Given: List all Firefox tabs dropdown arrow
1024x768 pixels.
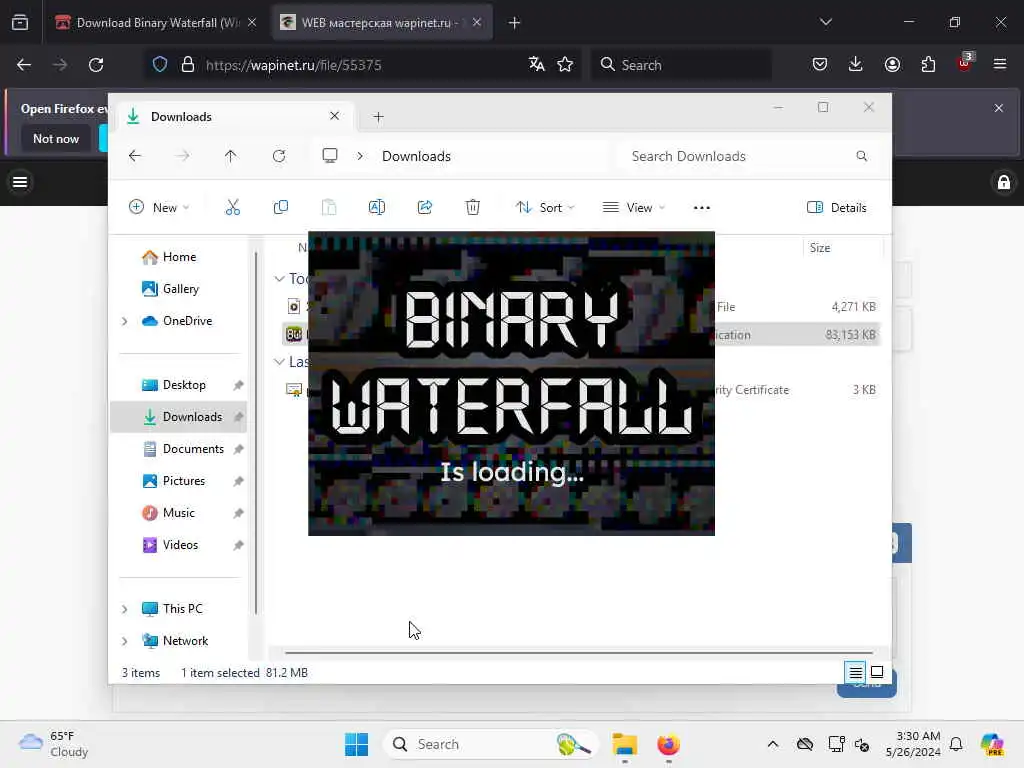Looking at the screenshot, I should click(x=825, y=22).
